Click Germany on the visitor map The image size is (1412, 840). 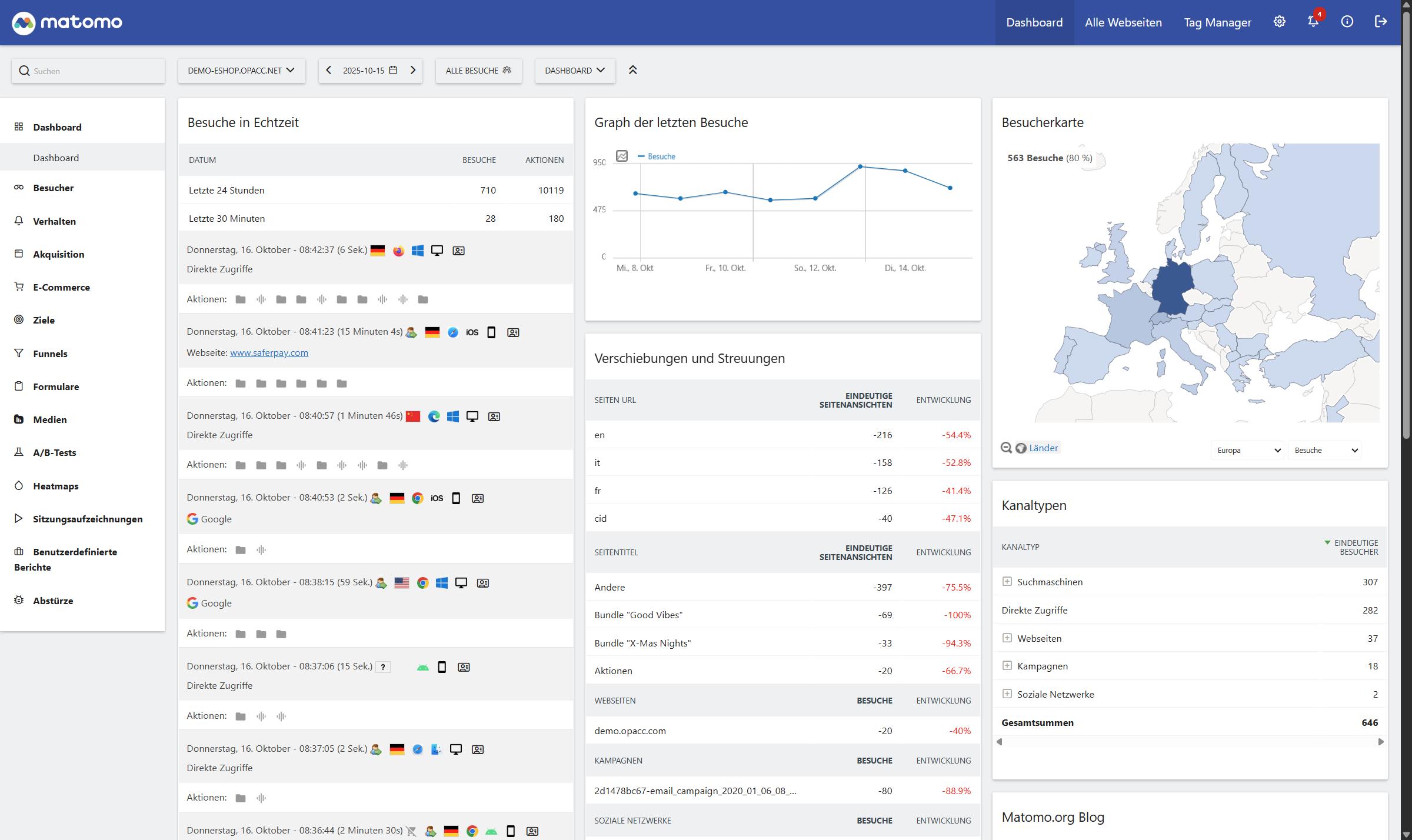(x=1171, y=288)
